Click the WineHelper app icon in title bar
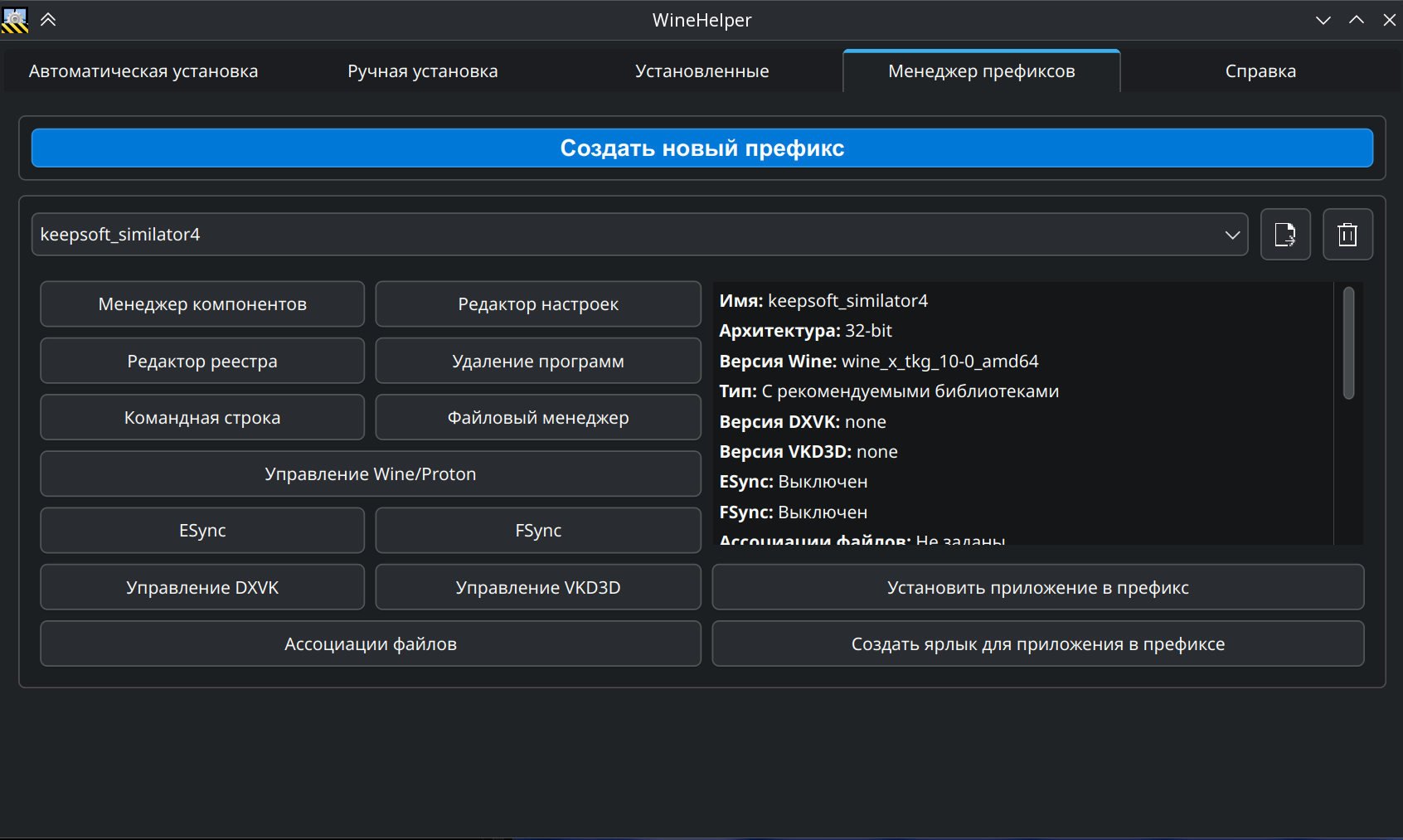The image size is (1403, 840). [15, 20]
